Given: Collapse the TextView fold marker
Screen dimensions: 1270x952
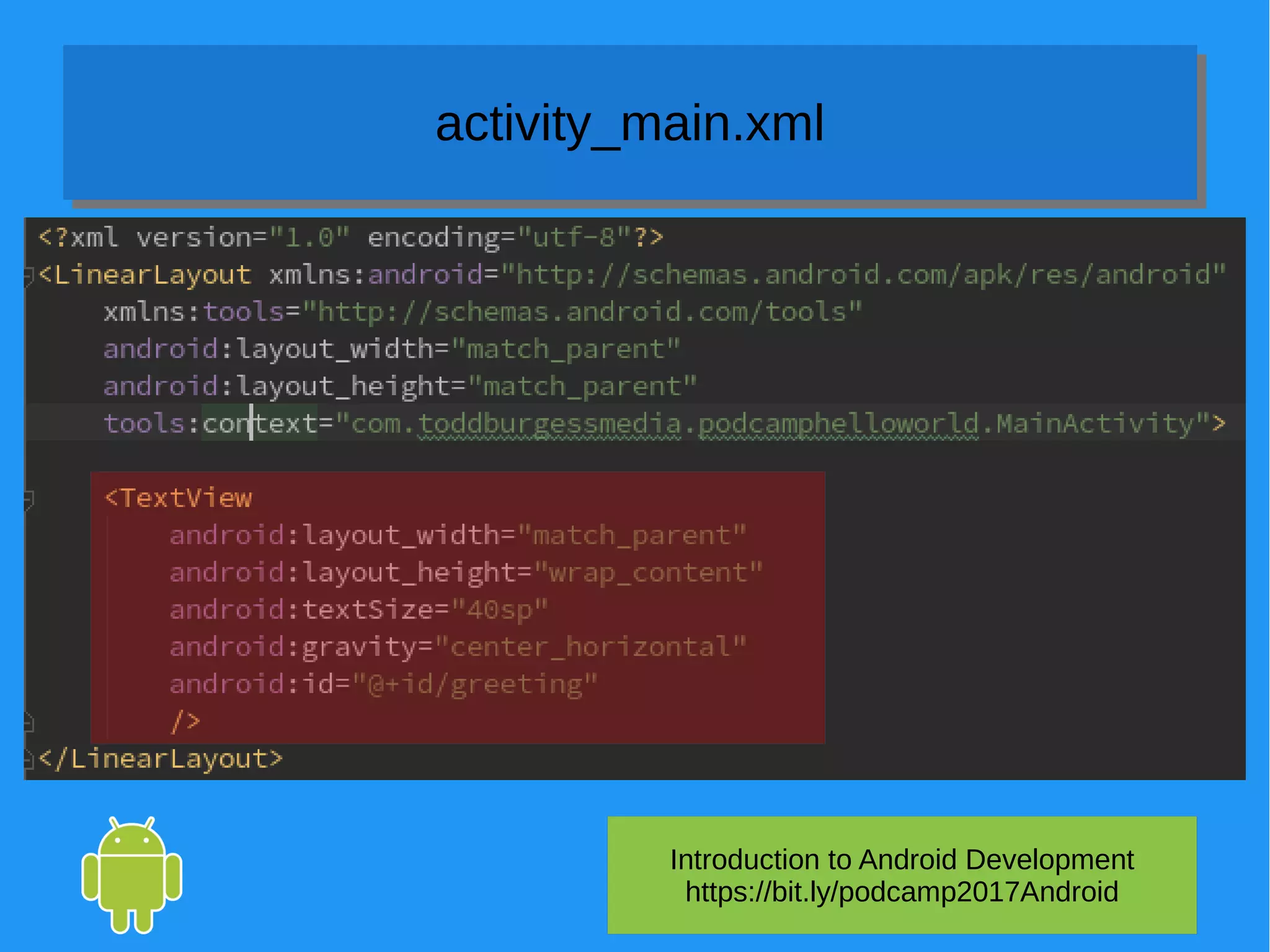Looking at the screenshot, I should click(29, 500).
